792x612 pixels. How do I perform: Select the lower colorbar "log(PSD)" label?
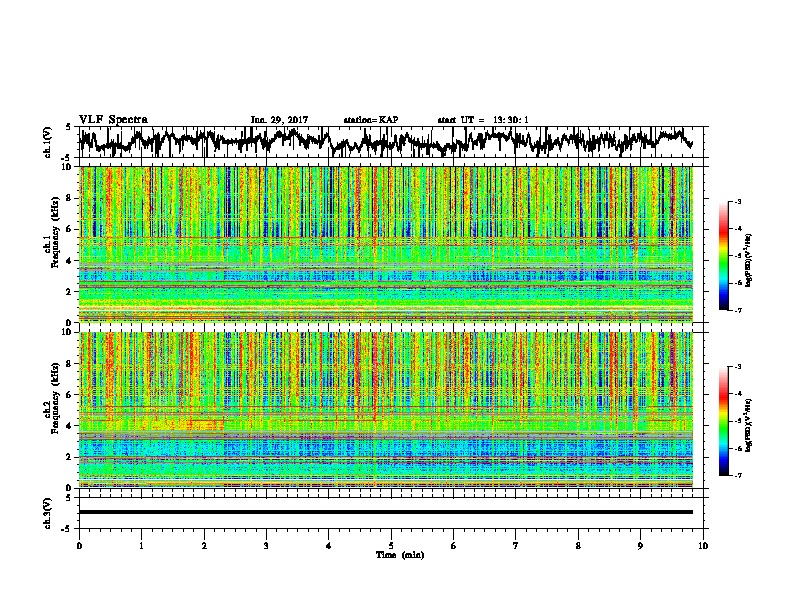coord(749,424)
